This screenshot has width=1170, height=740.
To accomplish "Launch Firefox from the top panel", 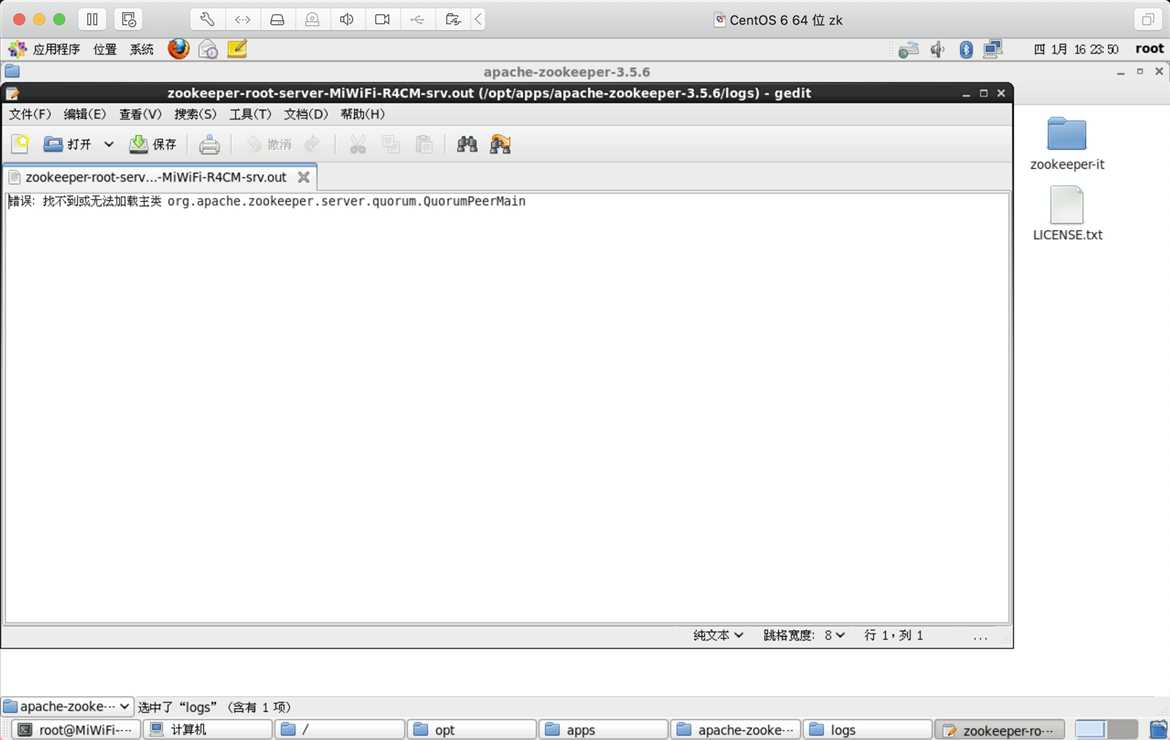I will click(x=178, y=48).
